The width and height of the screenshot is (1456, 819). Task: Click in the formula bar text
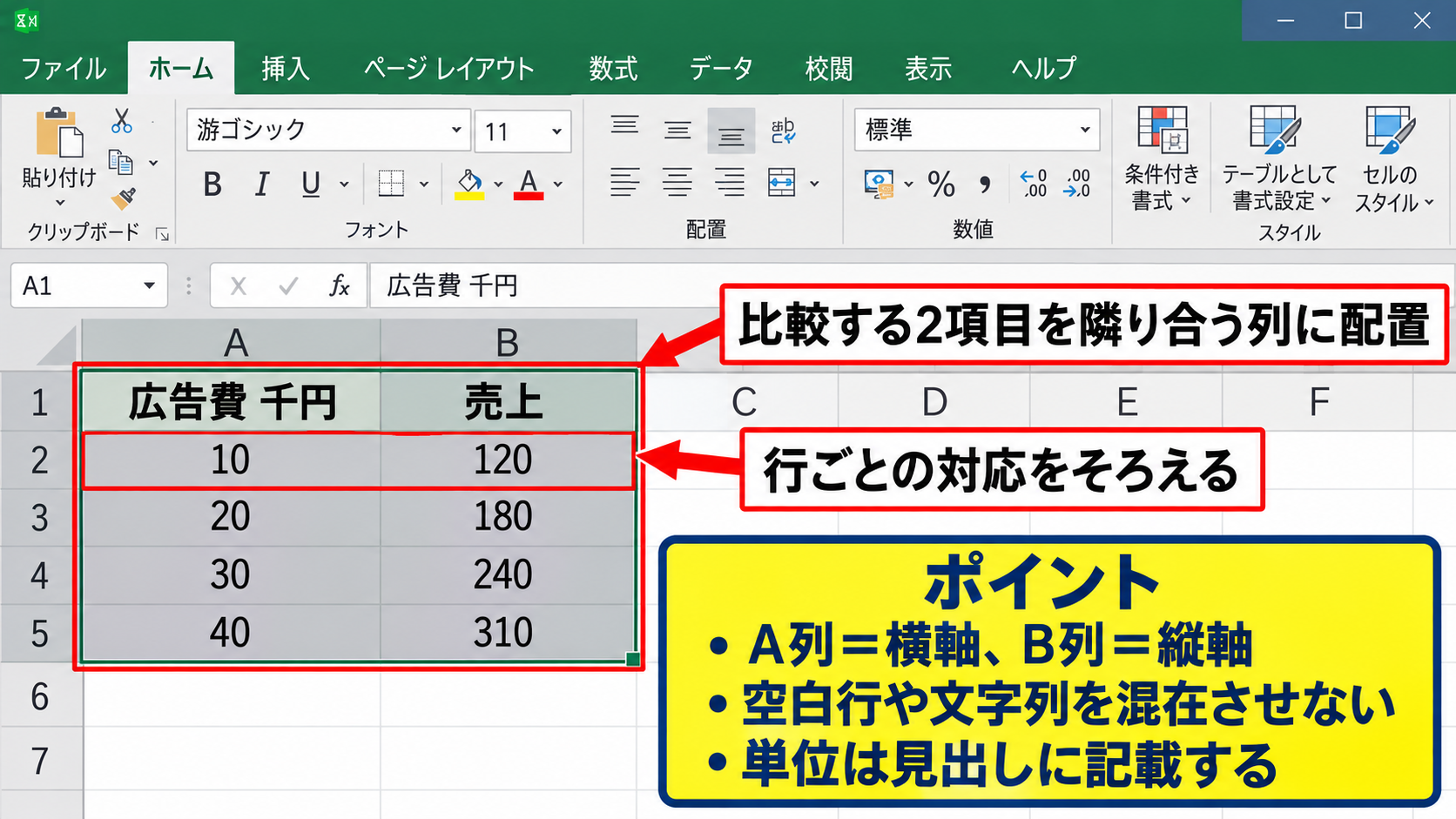(x=452, y=285)
